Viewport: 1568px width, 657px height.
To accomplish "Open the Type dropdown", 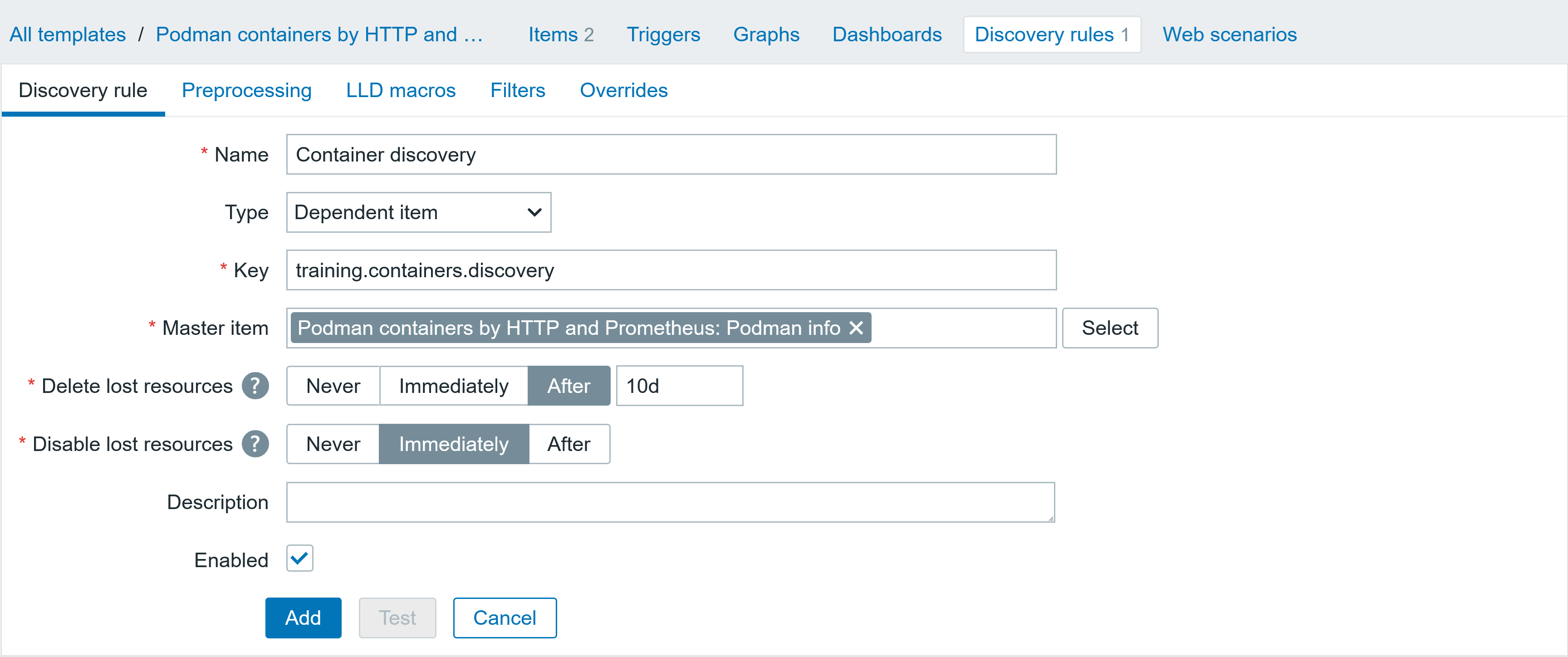I will [419, 212].
